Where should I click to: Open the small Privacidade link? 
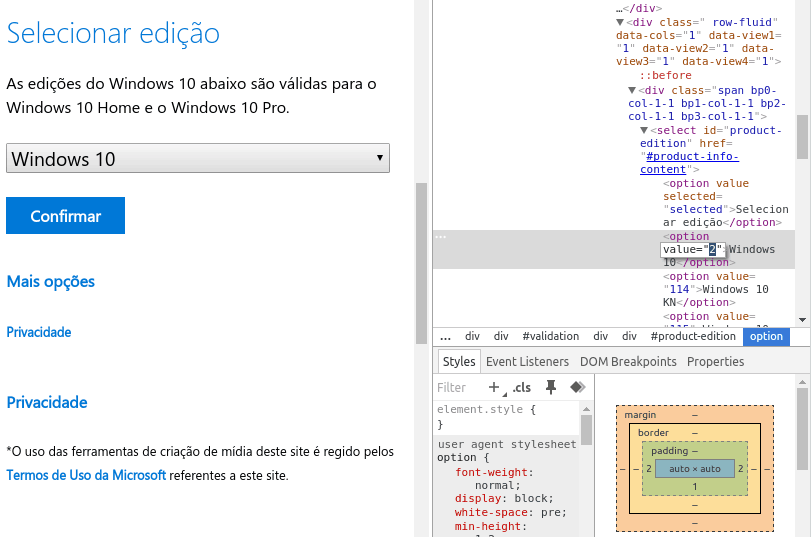[x=39, y=332]
